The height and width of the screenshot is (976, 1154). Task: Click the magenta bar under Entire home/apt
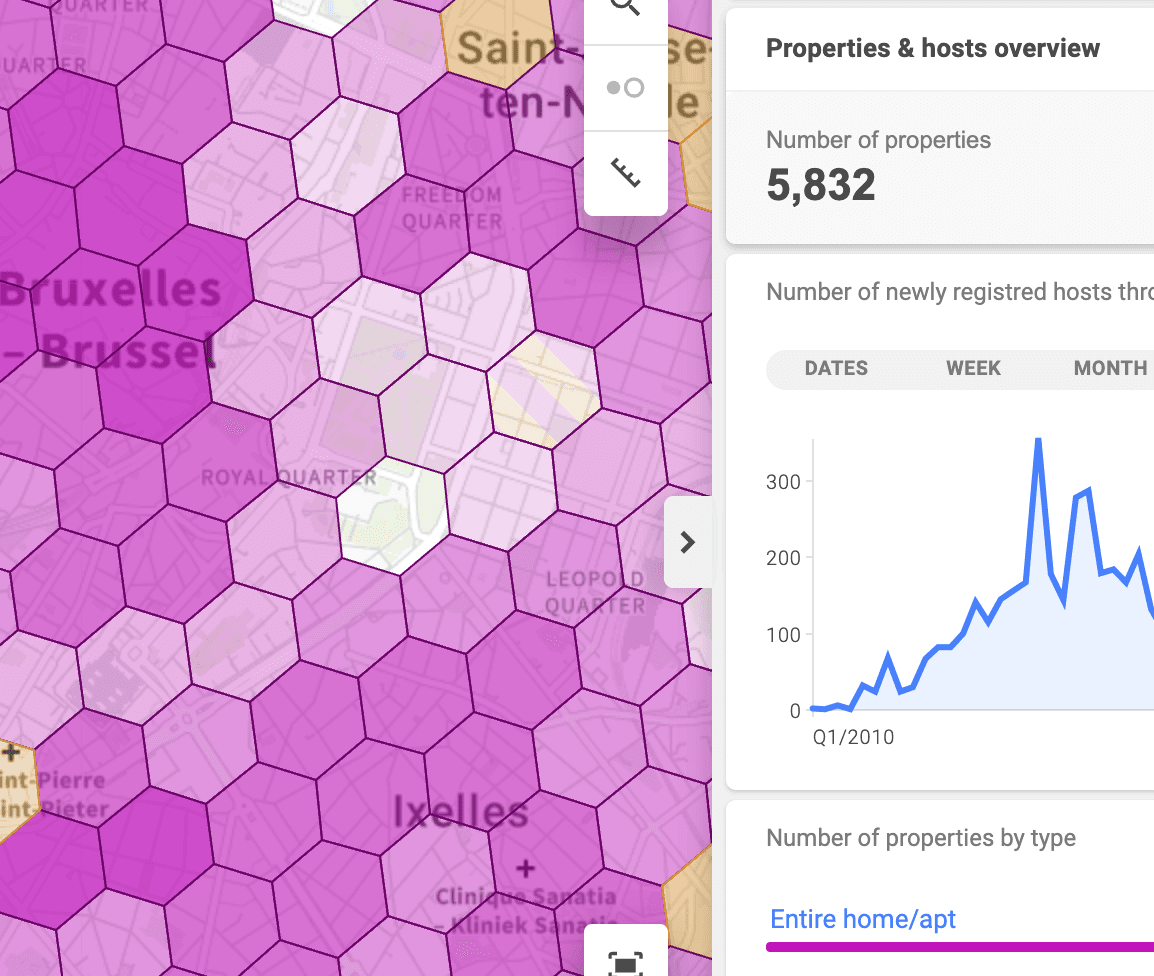pyautogui.click(x=960, y=945)
